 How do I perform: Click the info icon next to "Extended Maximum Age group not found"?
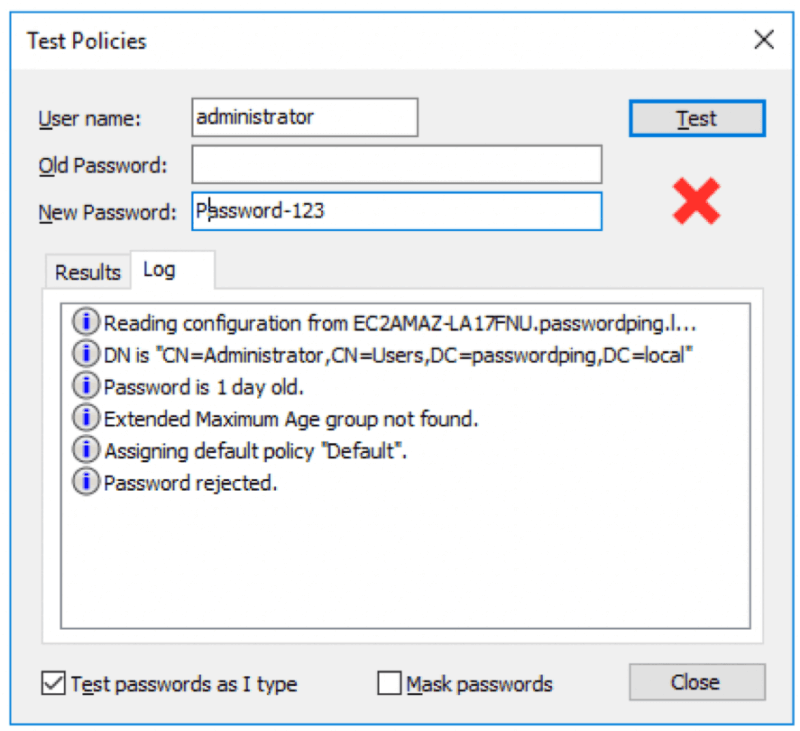click(86, 417)
